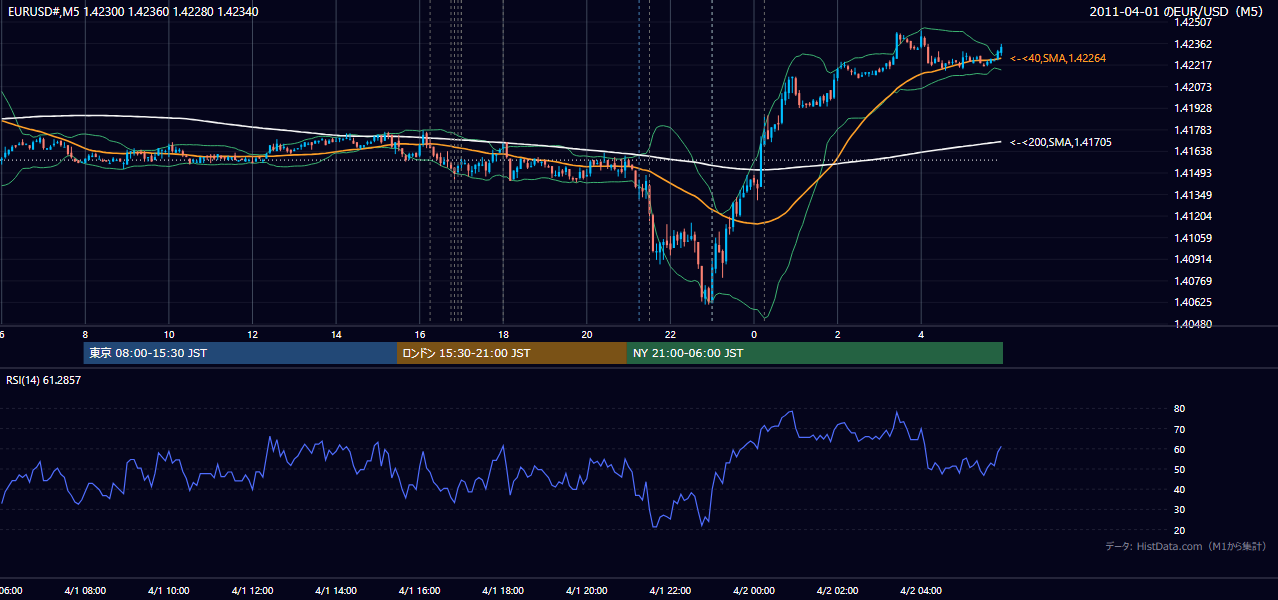Click price axis value 1.40914
Image resolution: width=1278 pixels, height=600 pixels.
1193,259
